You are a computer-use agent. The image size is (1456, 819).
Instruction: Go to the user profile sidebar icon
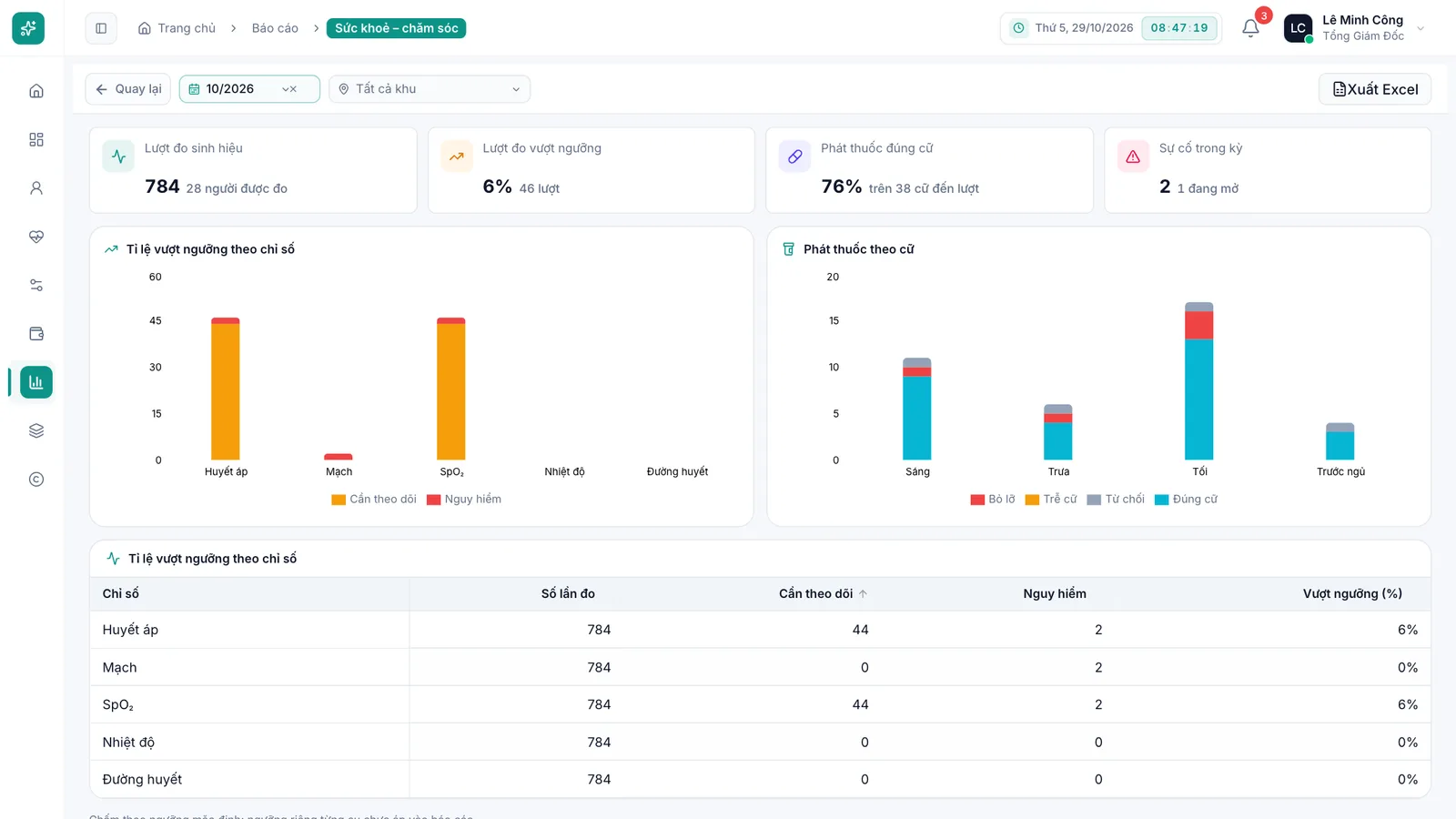coord(36,188)
